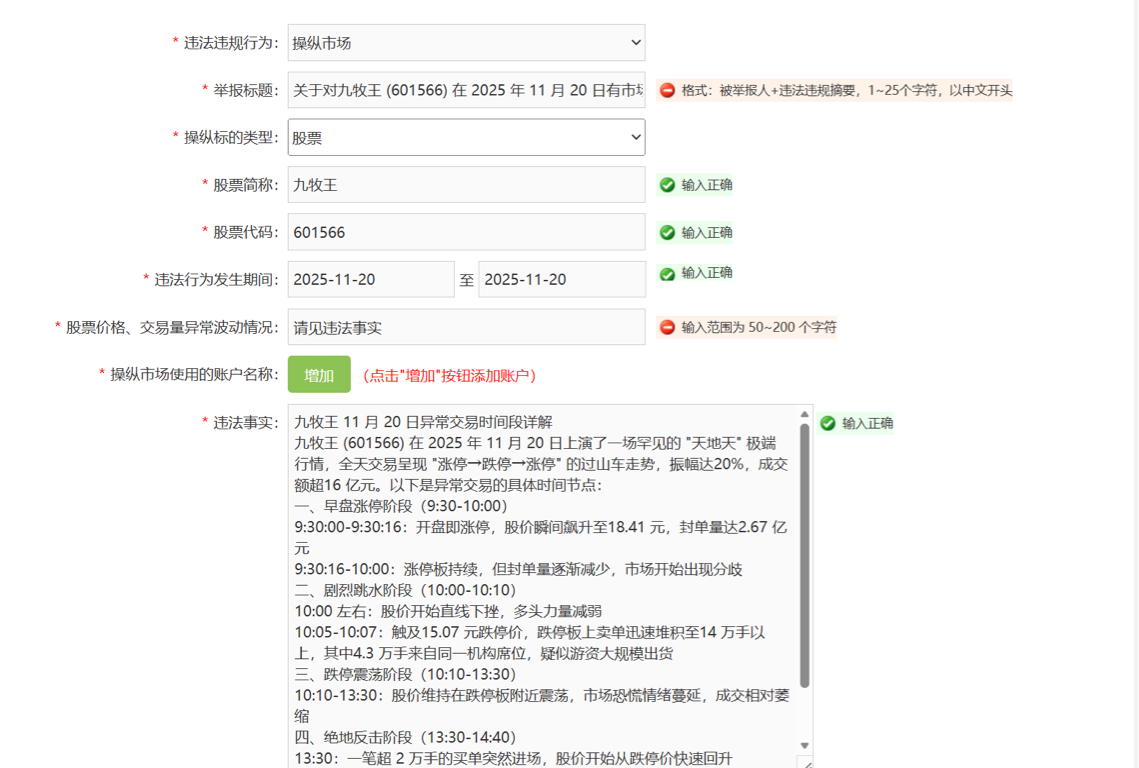
Task: Click the red error icon beside 输入范围为 50~200 个字符
Action: (667, 327)
